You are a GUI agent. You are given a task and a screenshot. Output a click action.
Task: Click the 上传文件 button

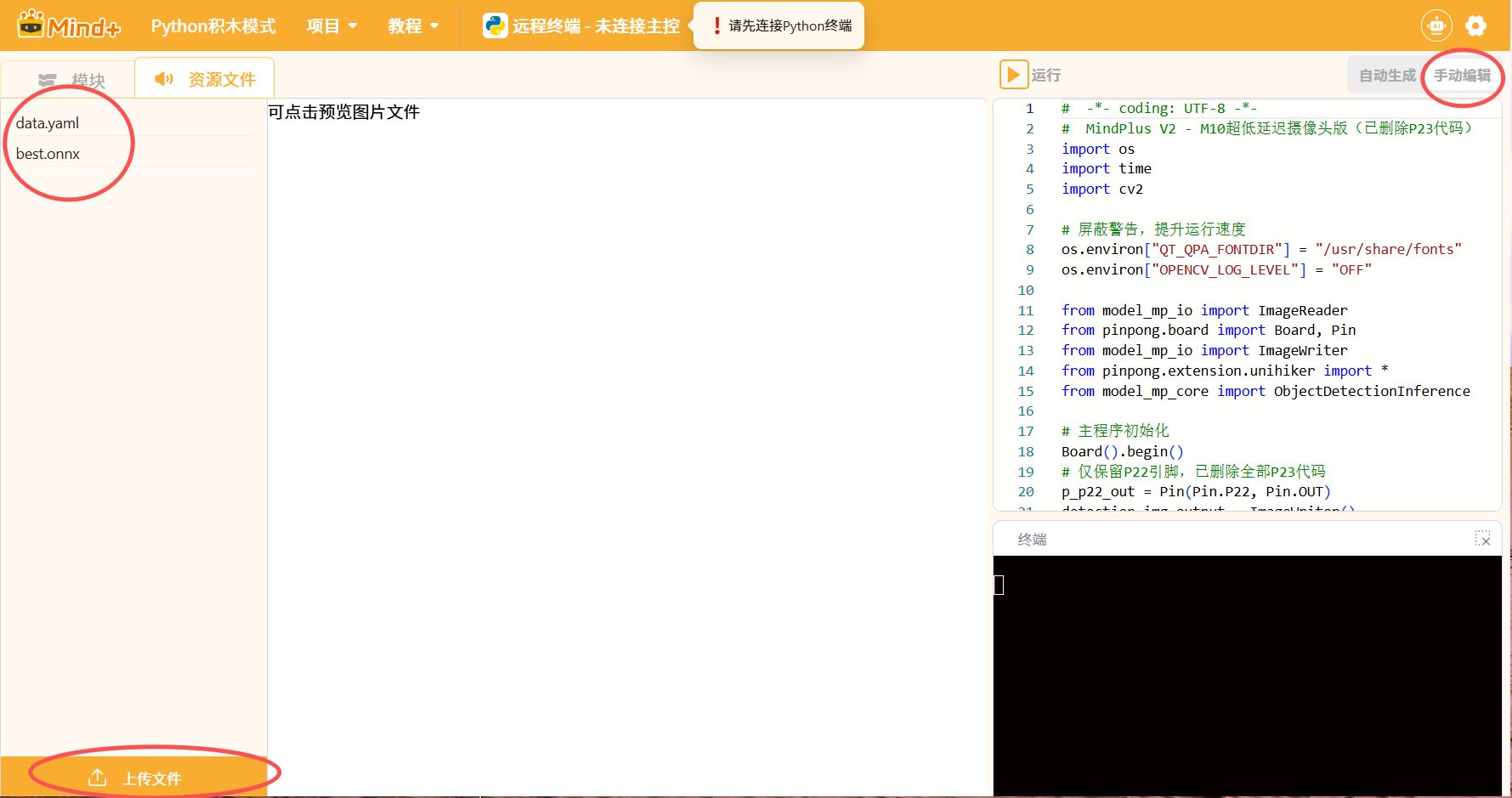(x=135, y=778)
